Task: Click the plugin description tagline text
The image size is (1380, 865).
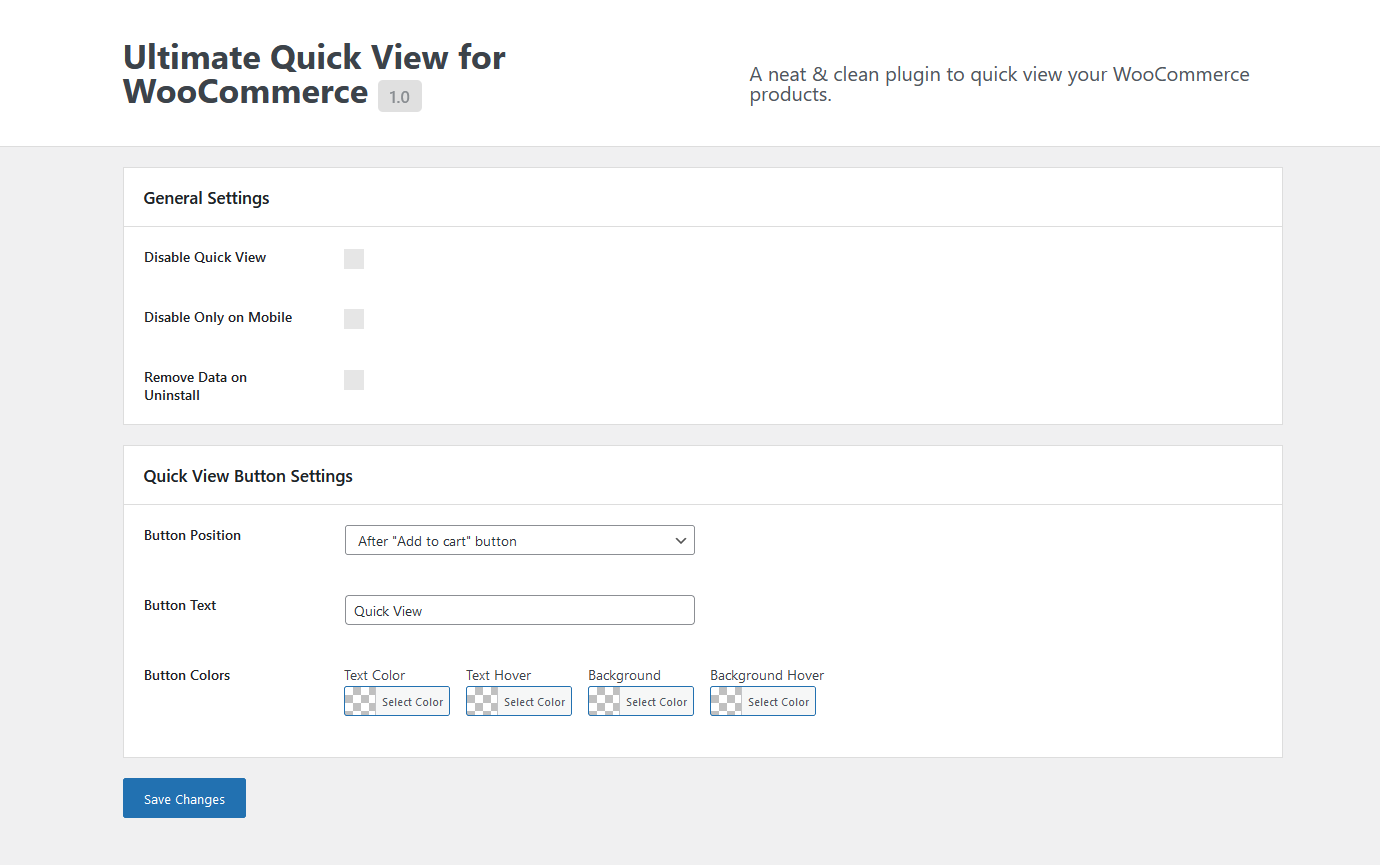Action: pyautogui.click(x=999, y=84)
